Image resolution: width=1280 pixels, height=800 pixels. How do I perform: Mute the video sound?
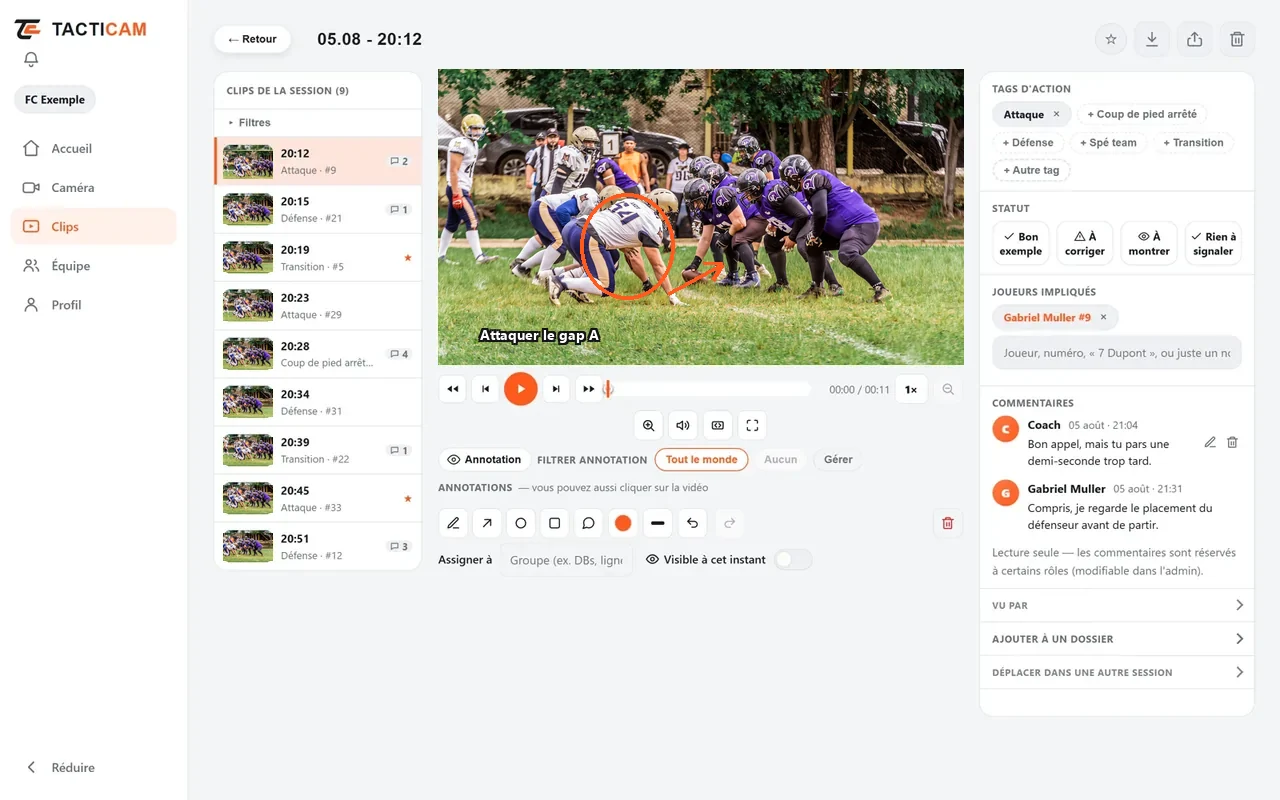click(683, 425)
